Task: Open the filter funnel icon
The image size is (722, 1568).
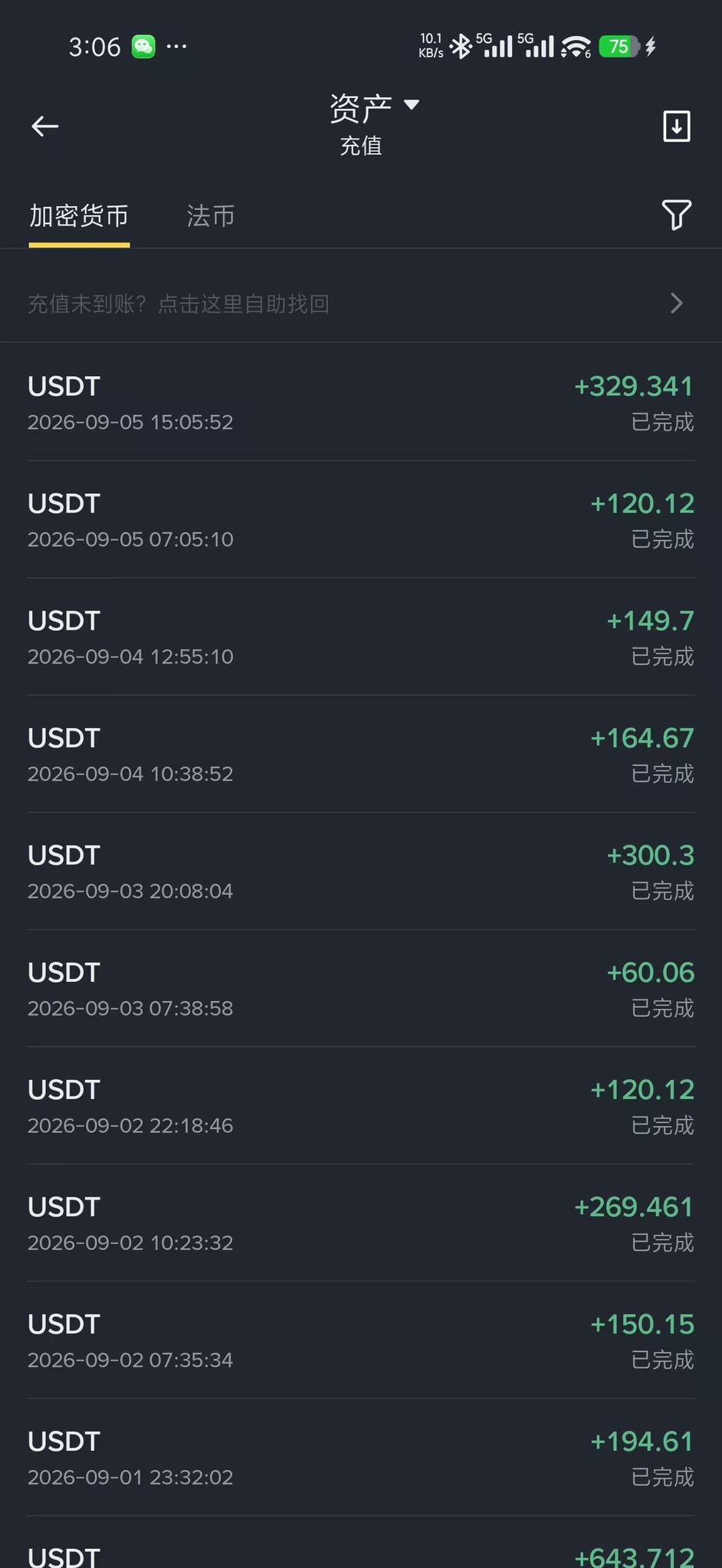Action: coord(677,215)
